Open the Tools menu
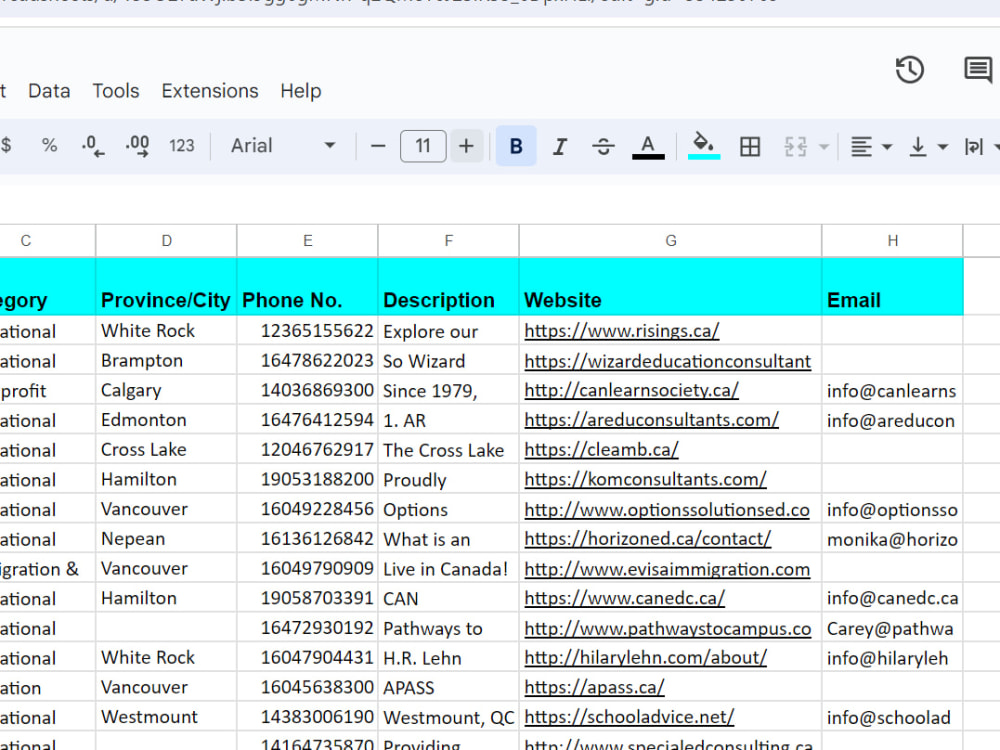 [x=115, y=91]
